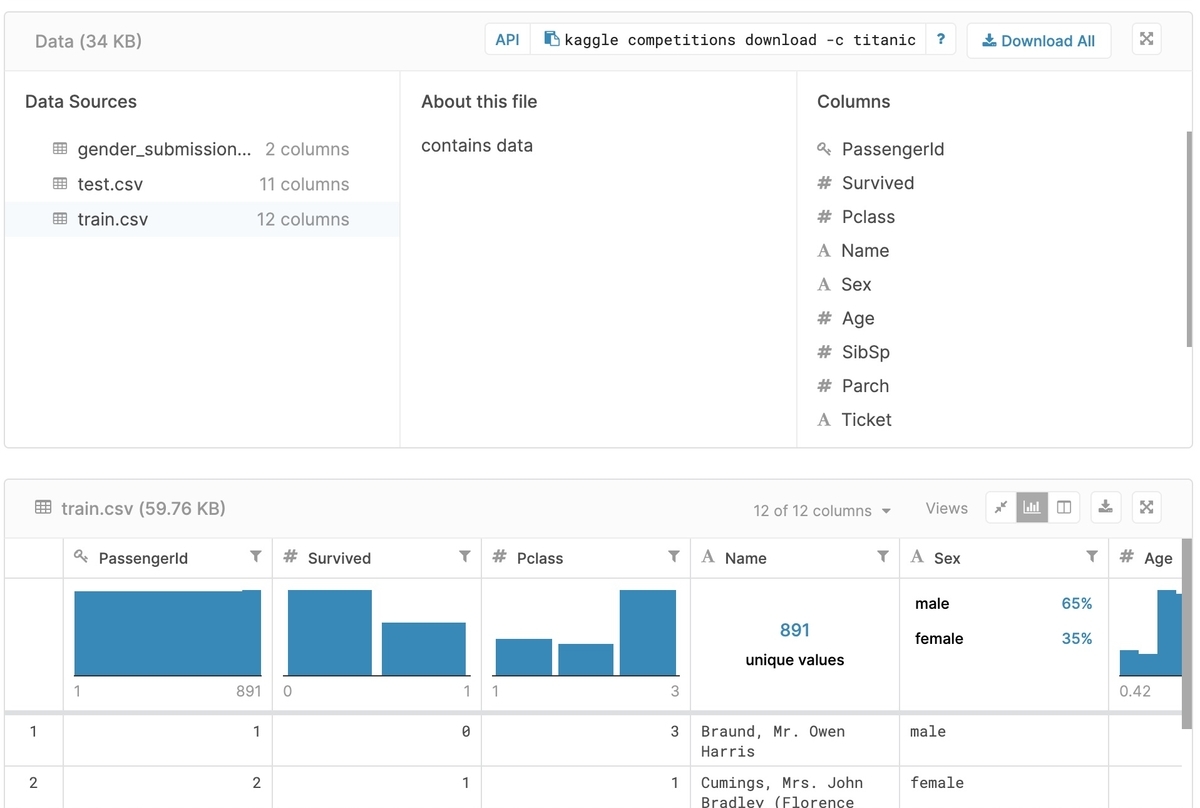
Task: Click the hash icon beside Survived in Columns list
Action: (824, 183)
